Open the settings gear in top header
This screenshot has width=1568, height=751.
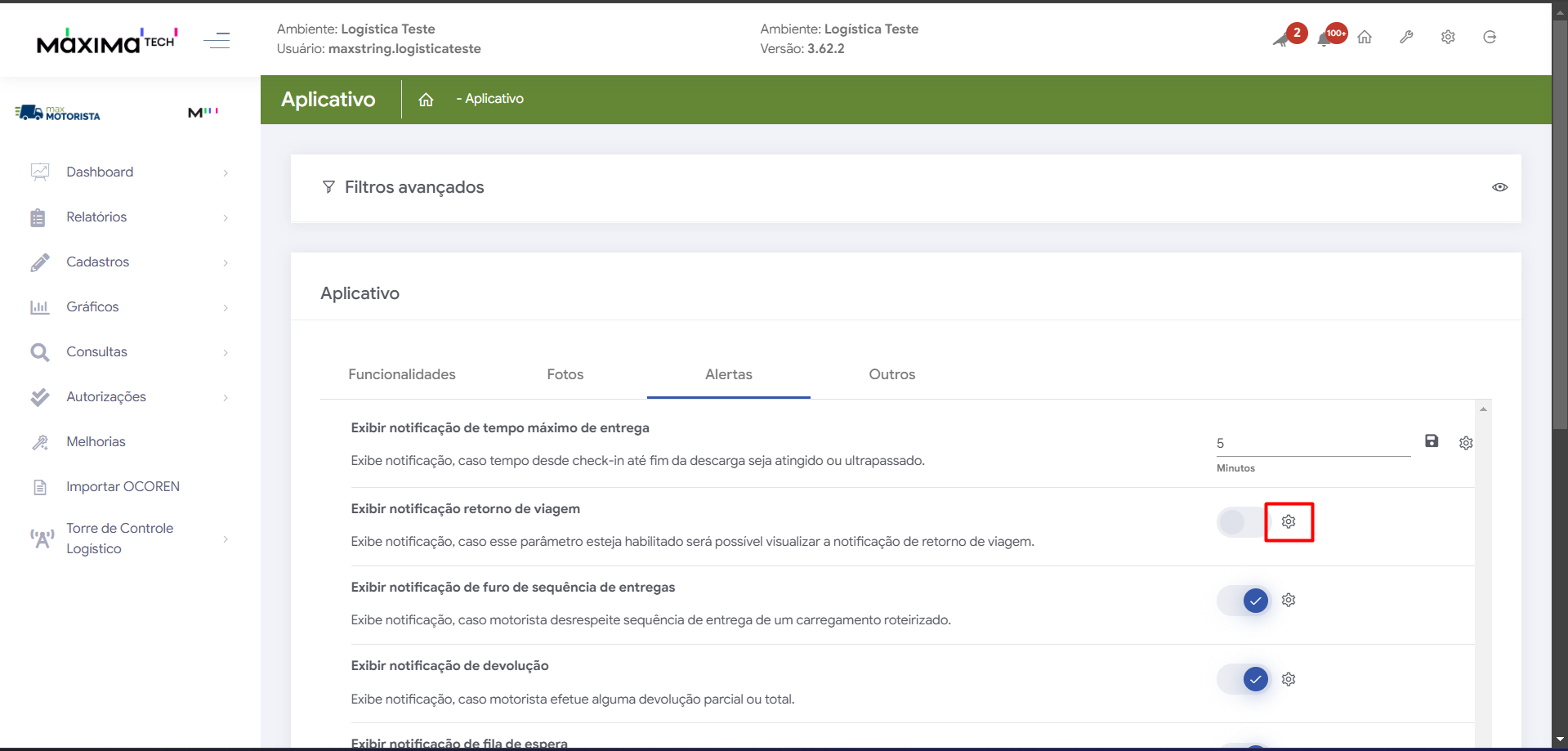[x=1448, y=37]
